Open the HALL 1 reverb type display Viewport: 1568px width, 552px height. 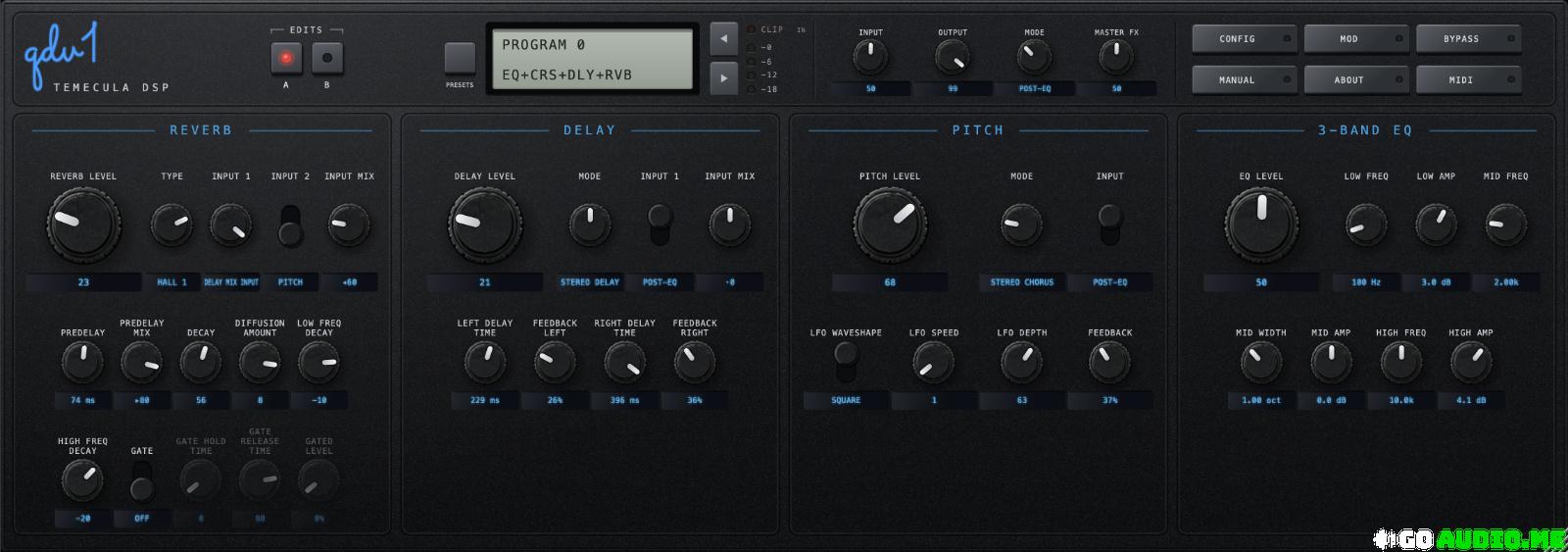click(171, 282)
